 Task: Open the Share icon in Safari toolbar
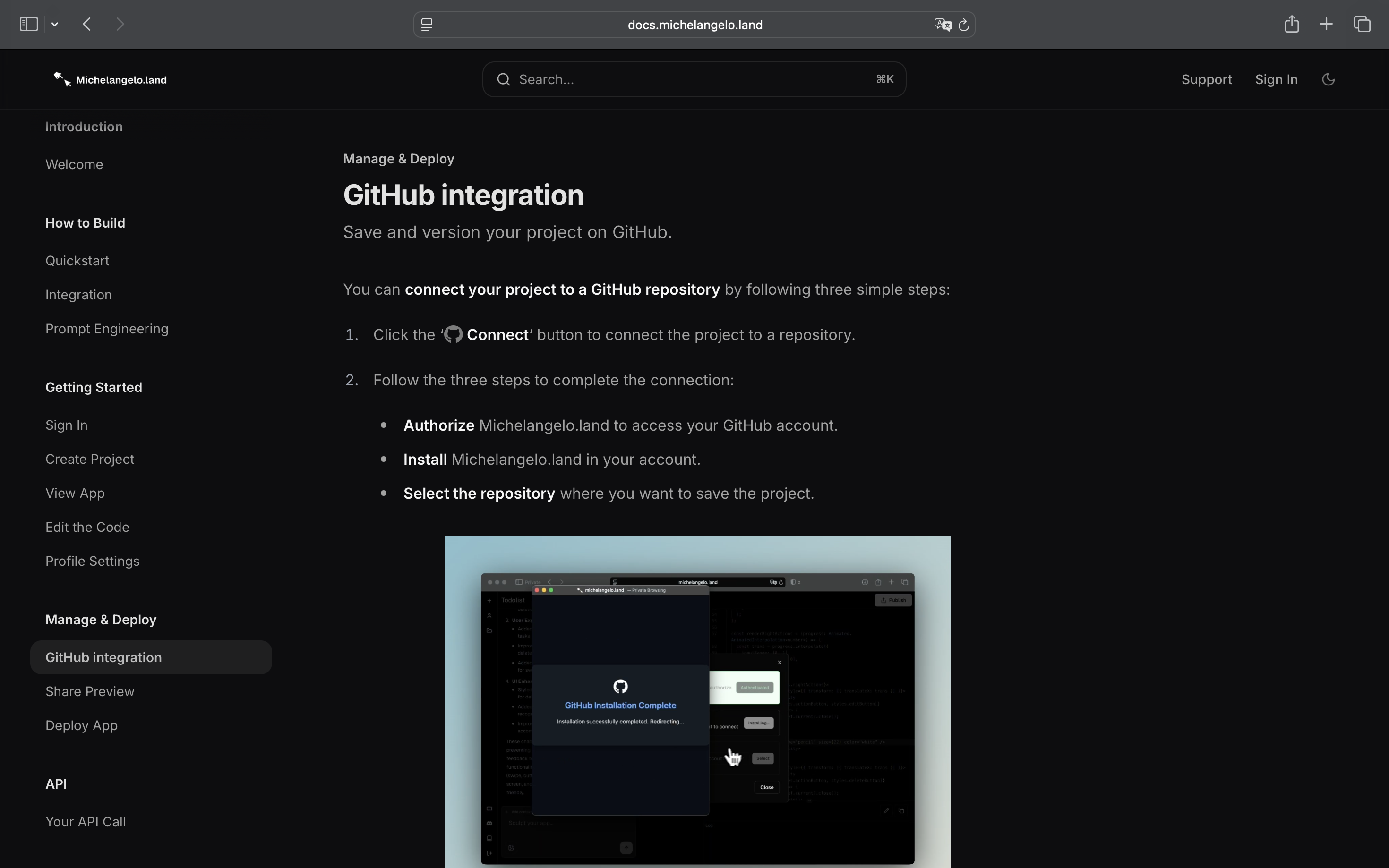coord(1291,24)
